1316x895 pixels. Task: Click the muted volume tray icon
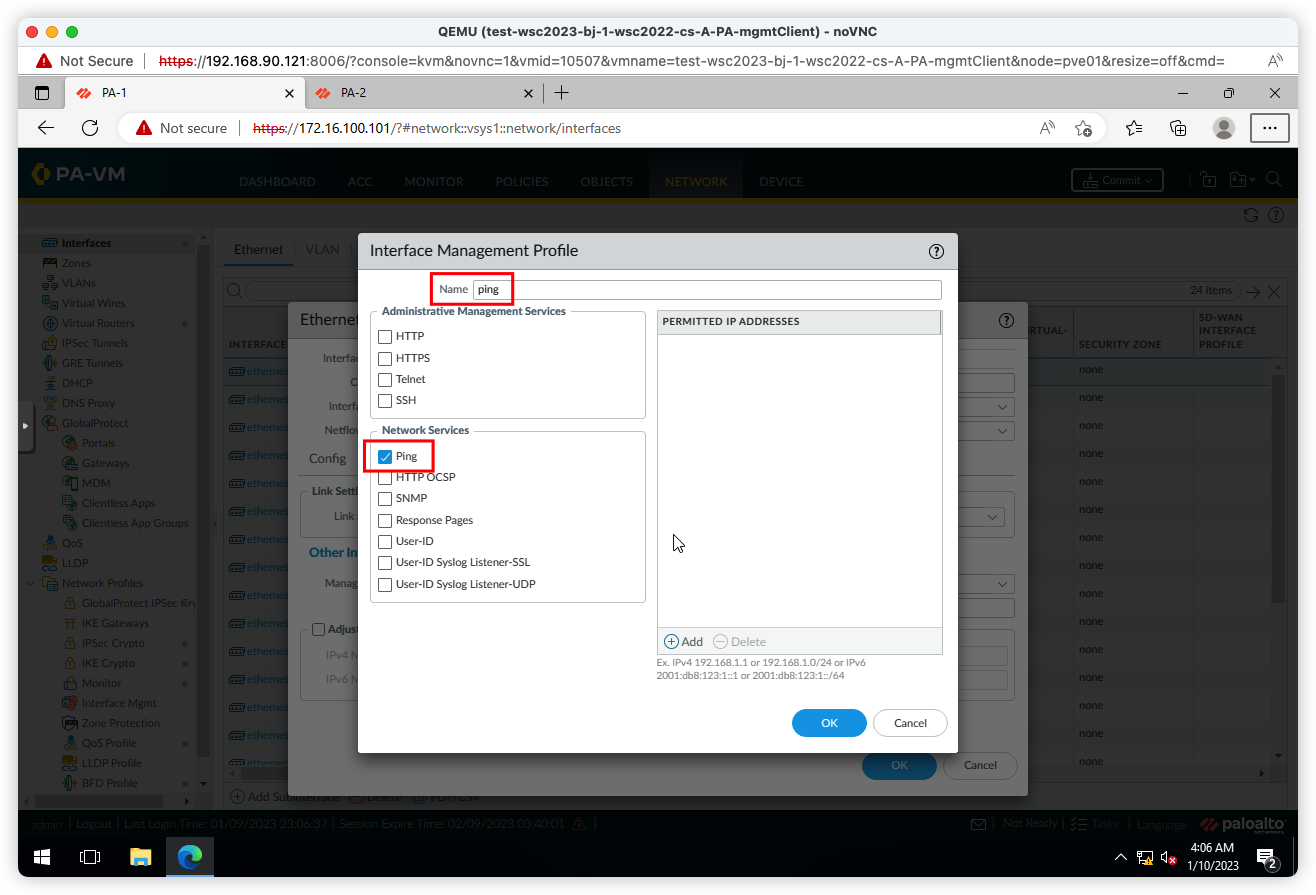pyautogui.click(x=1168, y=857)
